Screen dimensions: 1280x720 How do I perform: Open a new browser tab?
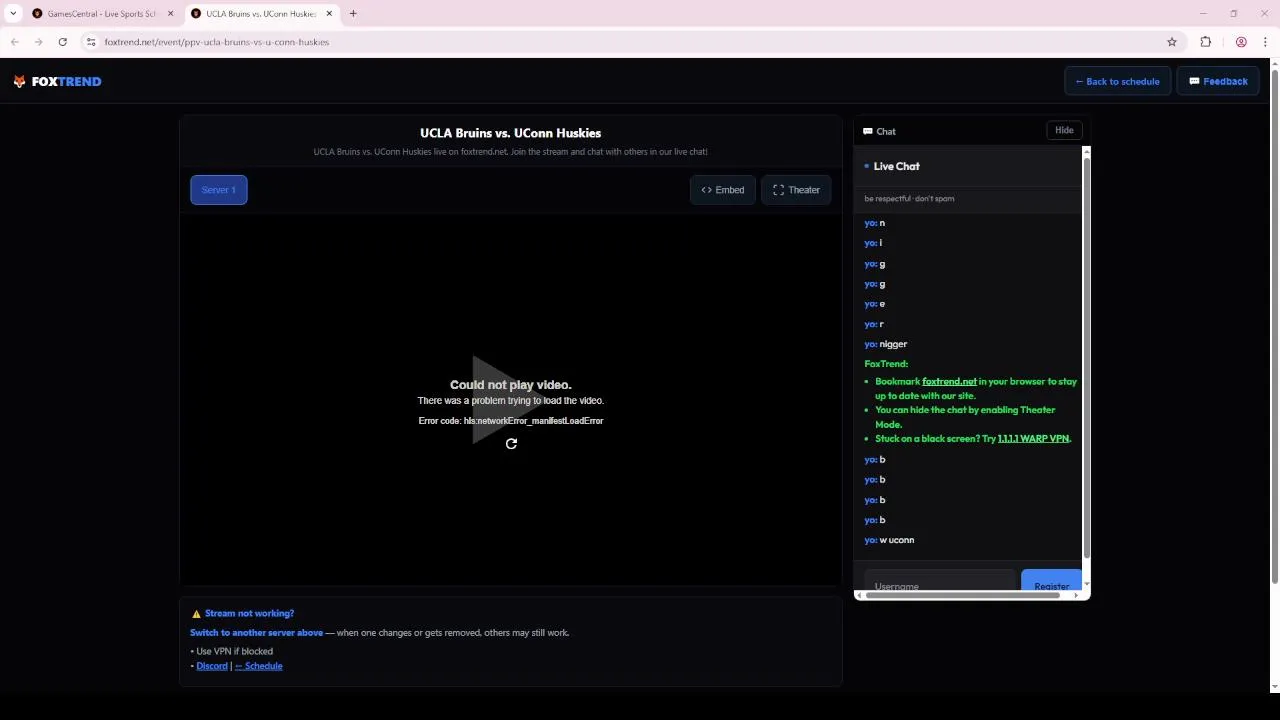click(353, 14)
